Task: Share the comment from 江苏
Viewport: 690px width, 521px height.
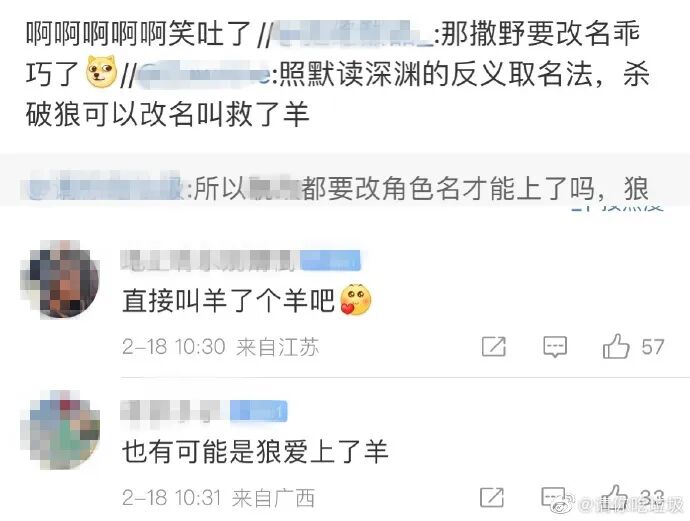Action: [x=494, y=347]
